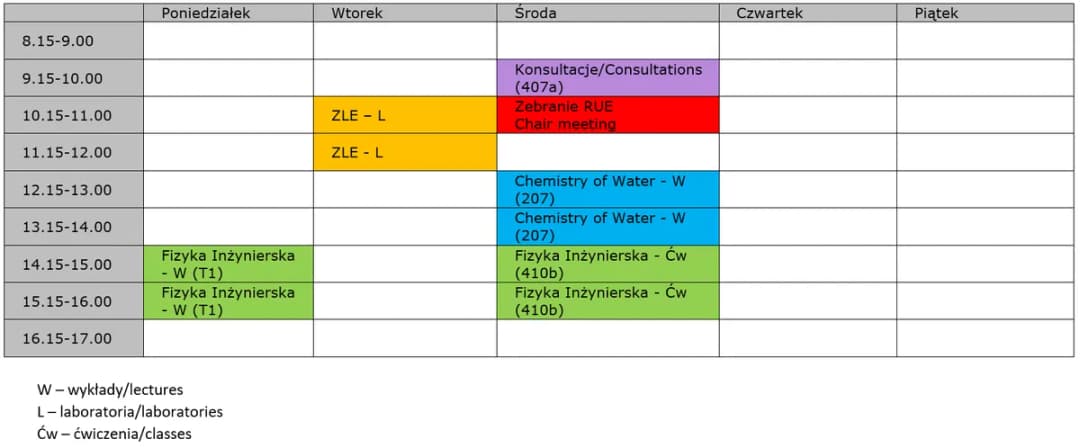
Task: Select Monday Fizyka Inżynierska W (T1) at 15.15-16.00
Action: pos(228,301)
